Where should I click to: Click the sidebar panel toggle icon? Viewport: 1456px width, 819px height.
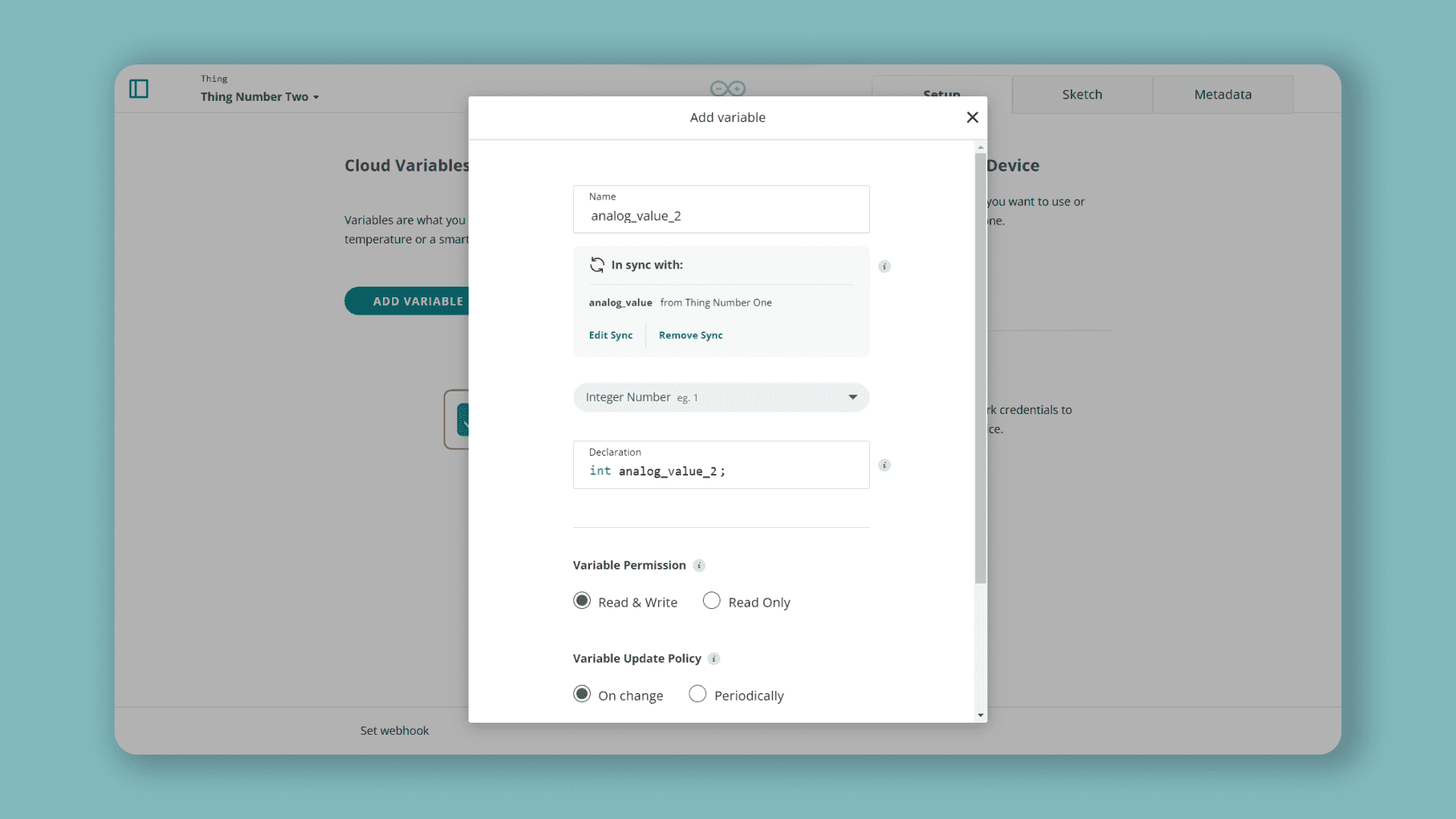point(139,89)
